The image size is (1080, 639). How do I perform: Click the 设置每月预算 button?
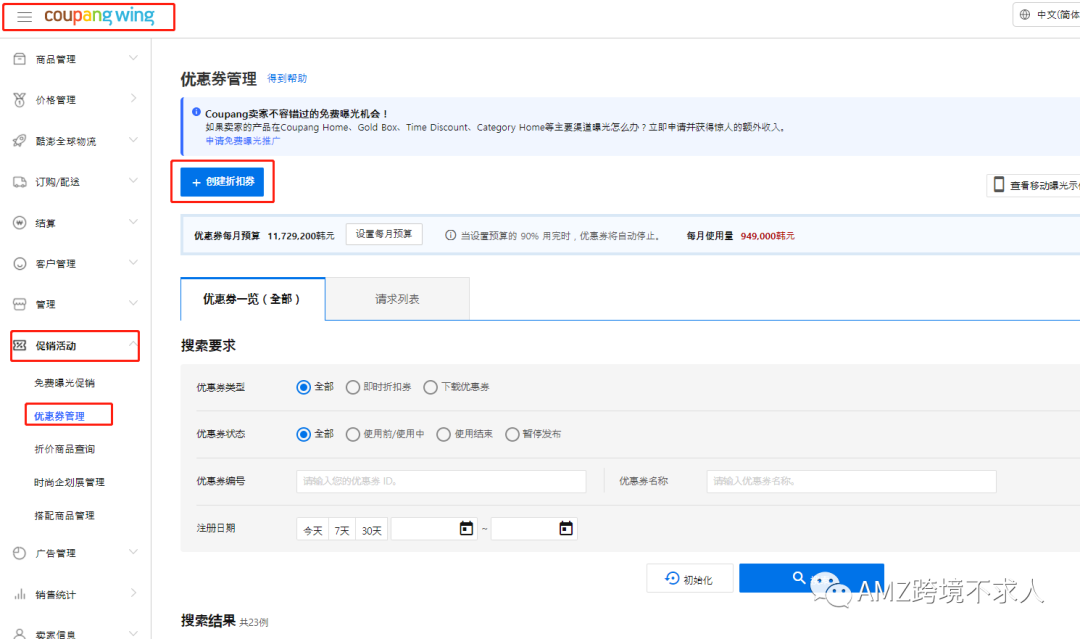click(x=384, y=234)
